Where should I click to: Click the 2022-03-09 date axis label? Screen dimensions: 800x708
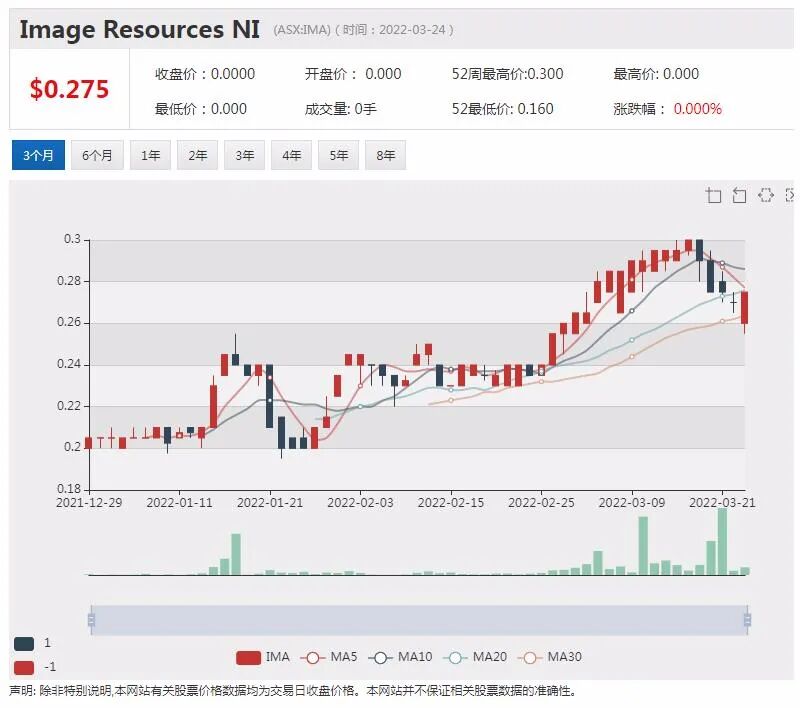[x=632, y=502]
